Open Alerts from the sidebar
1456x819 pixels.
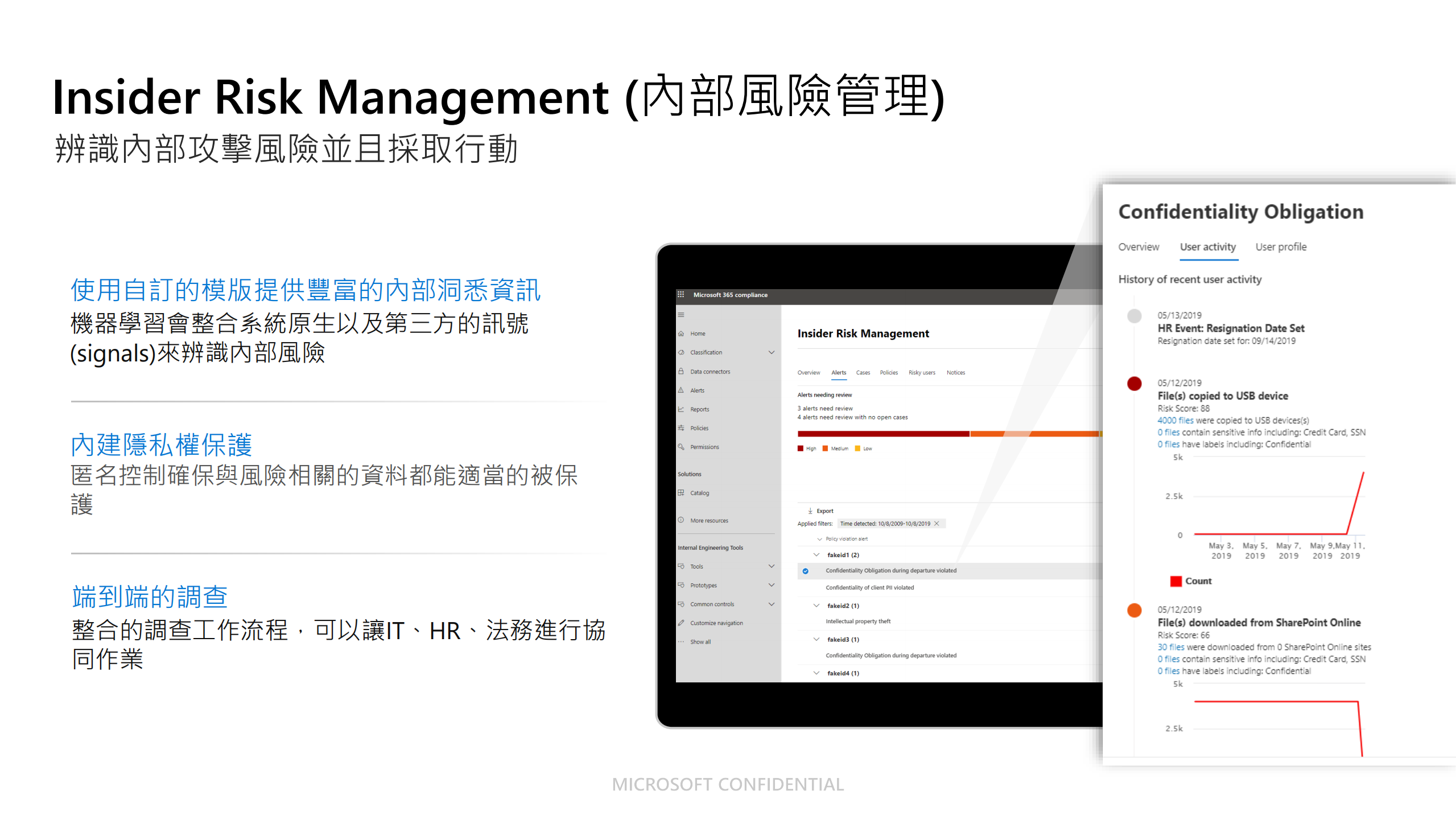698,390
